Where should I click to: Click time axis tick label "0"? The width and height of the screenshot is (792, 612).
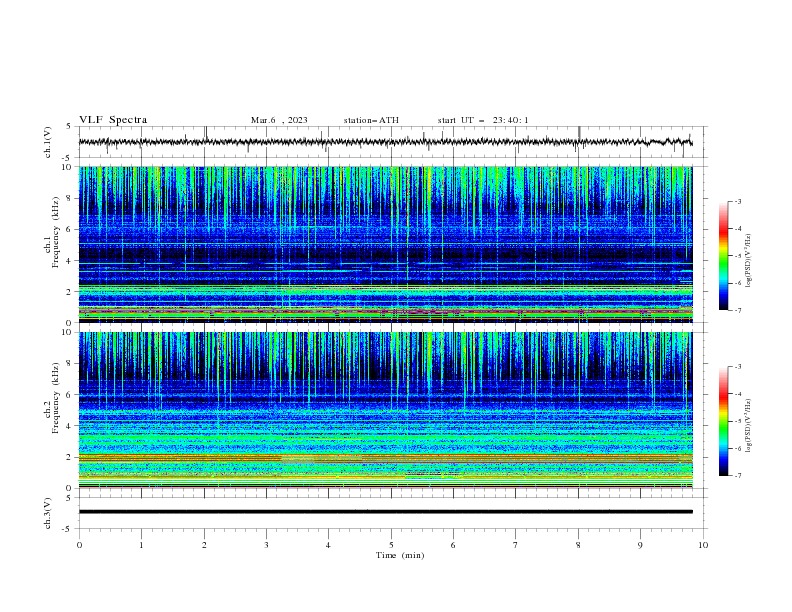[x=79, y=545]
